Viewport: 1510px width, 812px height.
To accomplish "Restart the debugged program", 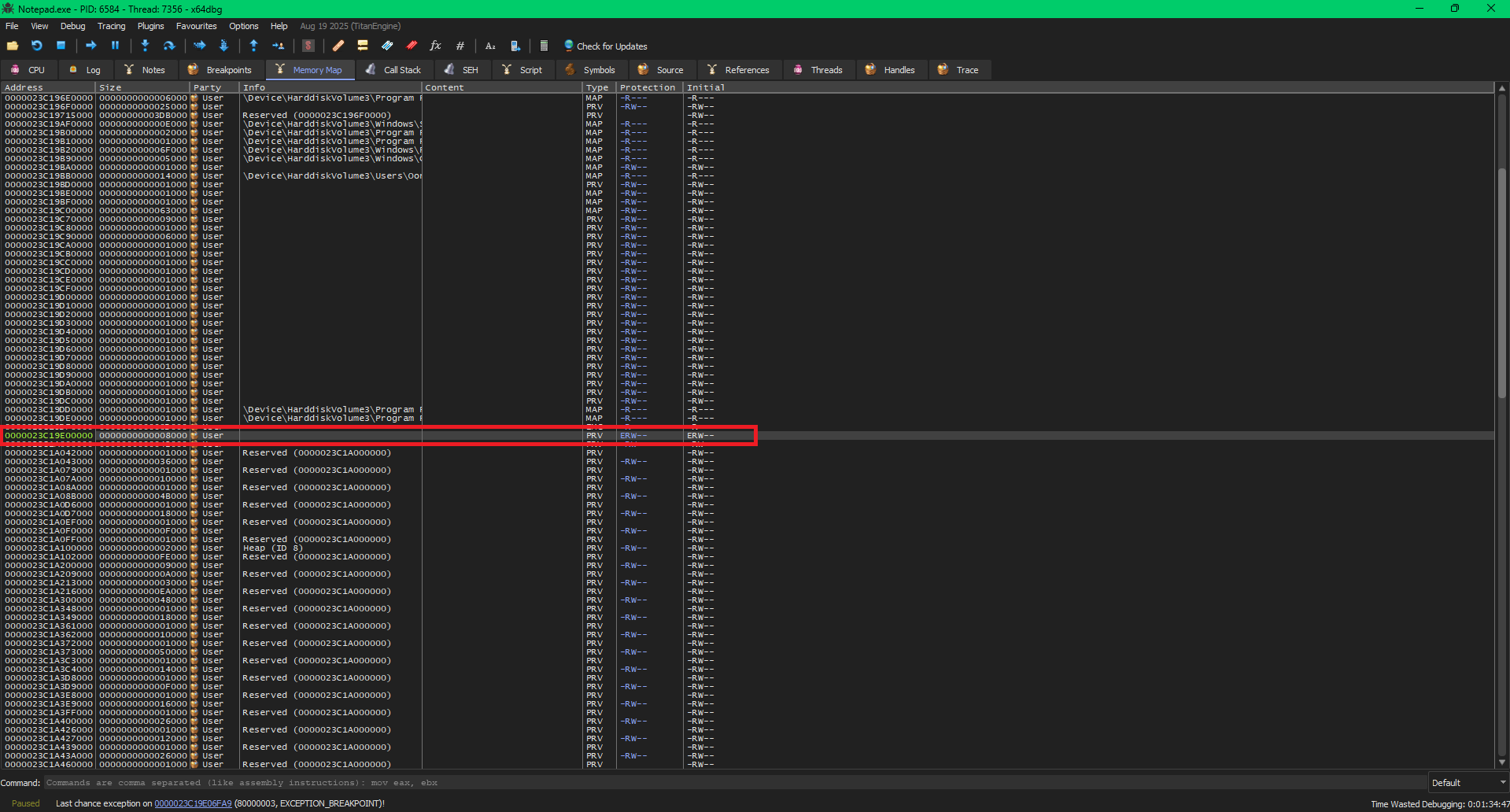I will pos(36,46).
